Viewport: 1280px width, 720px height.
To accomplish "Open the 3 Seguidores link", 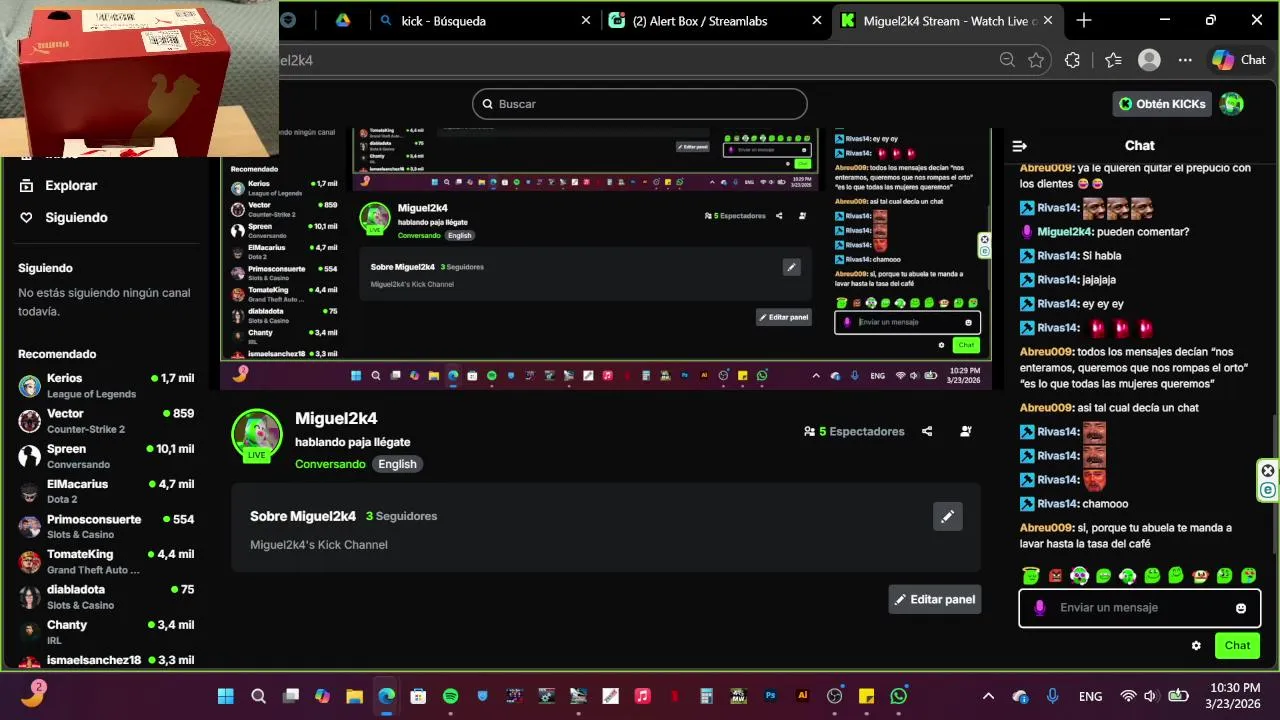I will click(x=401, y=517).
